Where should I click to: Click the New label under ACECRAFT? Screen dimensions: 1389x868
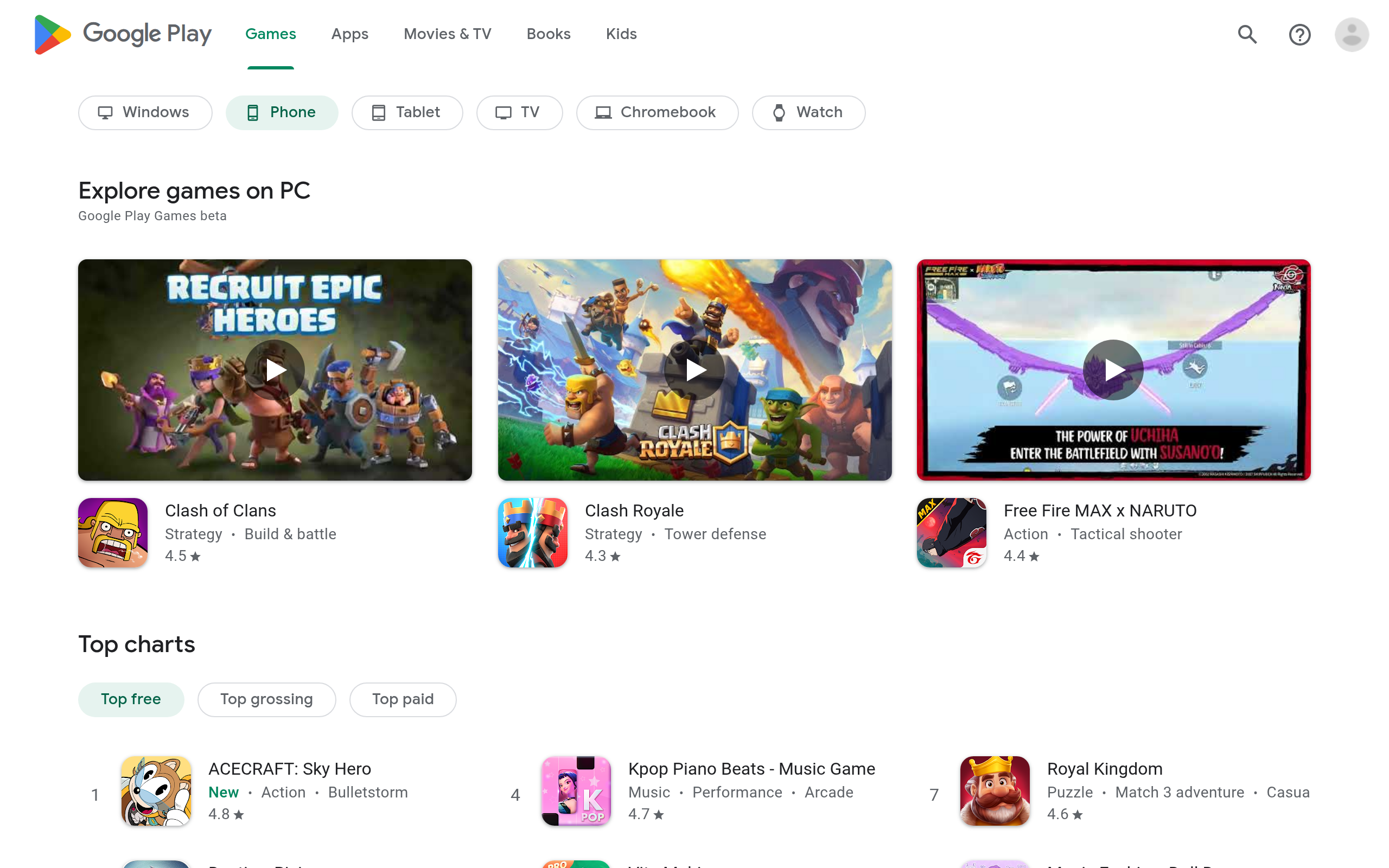tap(224, 792)
